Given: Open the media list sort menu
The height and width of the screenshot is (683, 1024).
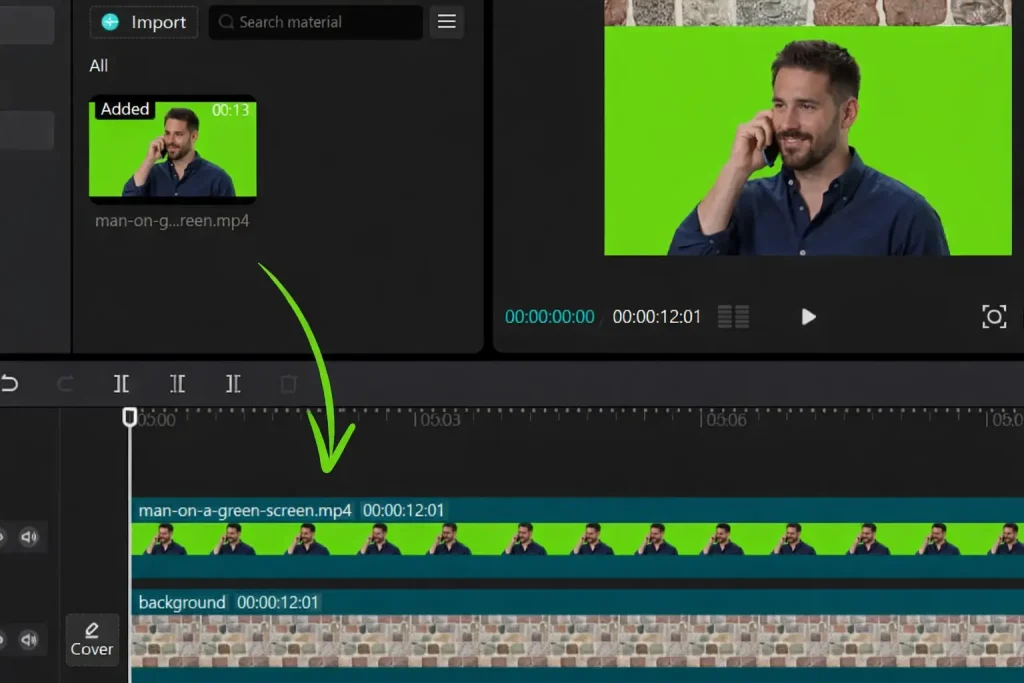Looking at the screenshot, I should click(447, 22).
